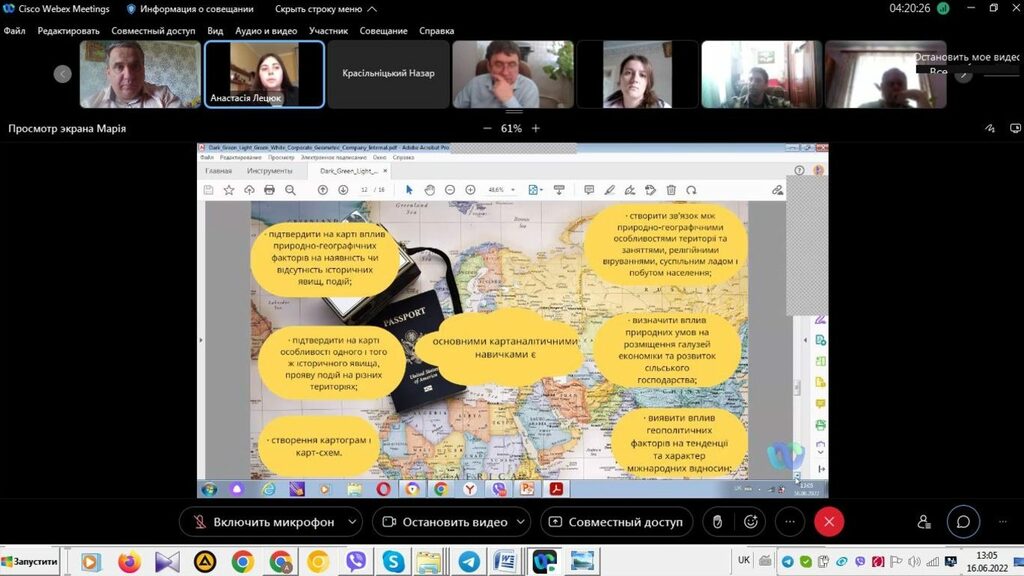Launch Firefox from the taskbar

(129, 562)
